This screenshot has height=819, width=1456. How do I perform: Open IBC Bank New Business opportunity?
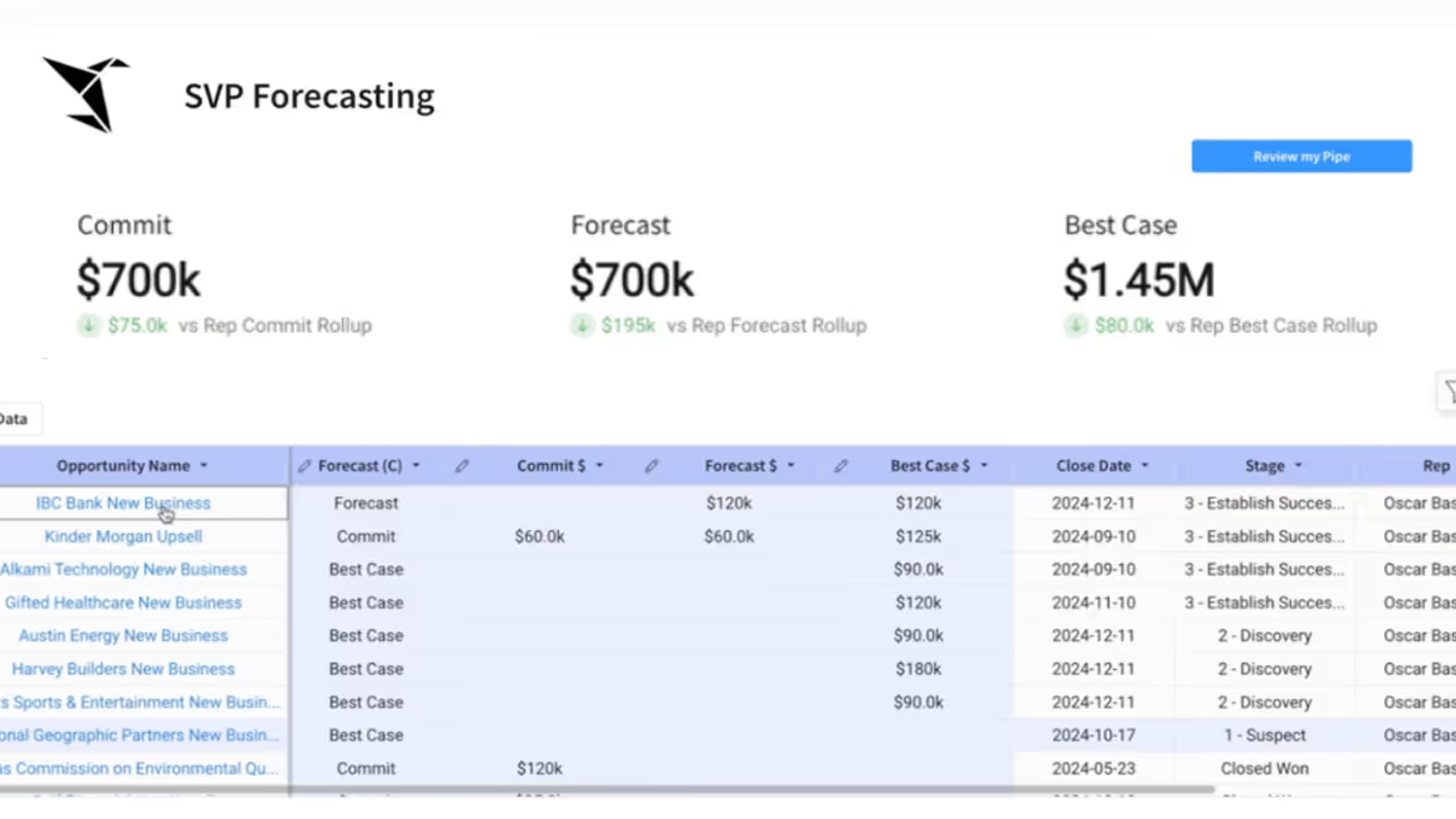click(123, 503)
